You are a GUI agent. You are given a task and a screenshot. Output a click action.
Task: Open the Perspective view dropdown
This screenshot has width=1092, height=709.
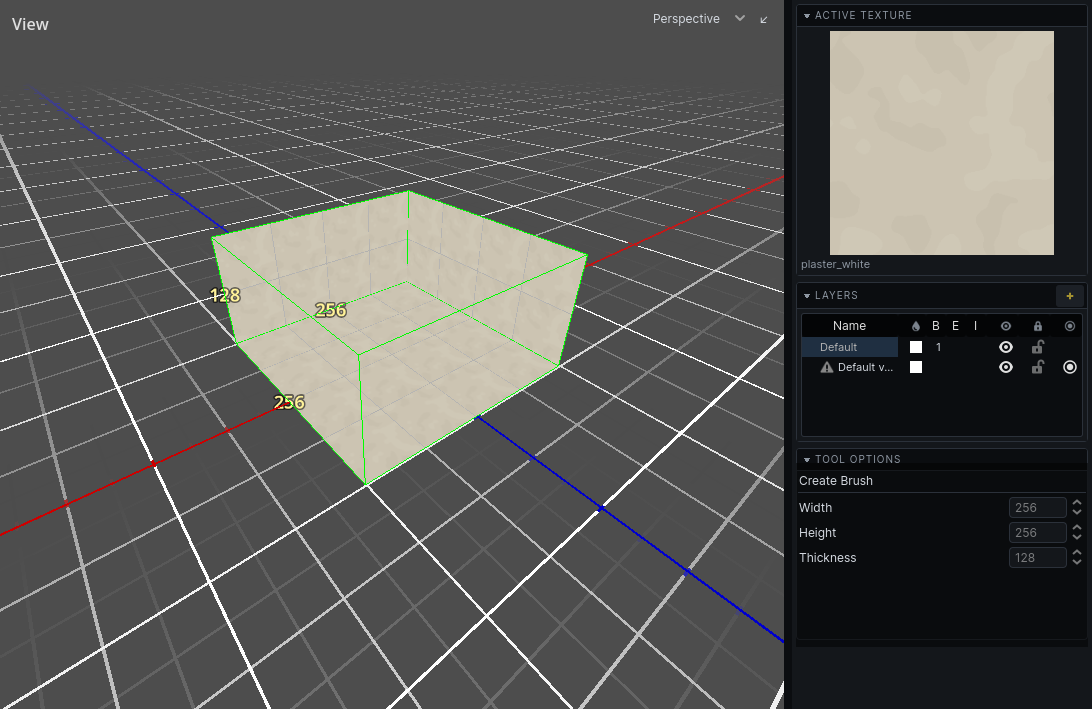click(x=698, y=19)
